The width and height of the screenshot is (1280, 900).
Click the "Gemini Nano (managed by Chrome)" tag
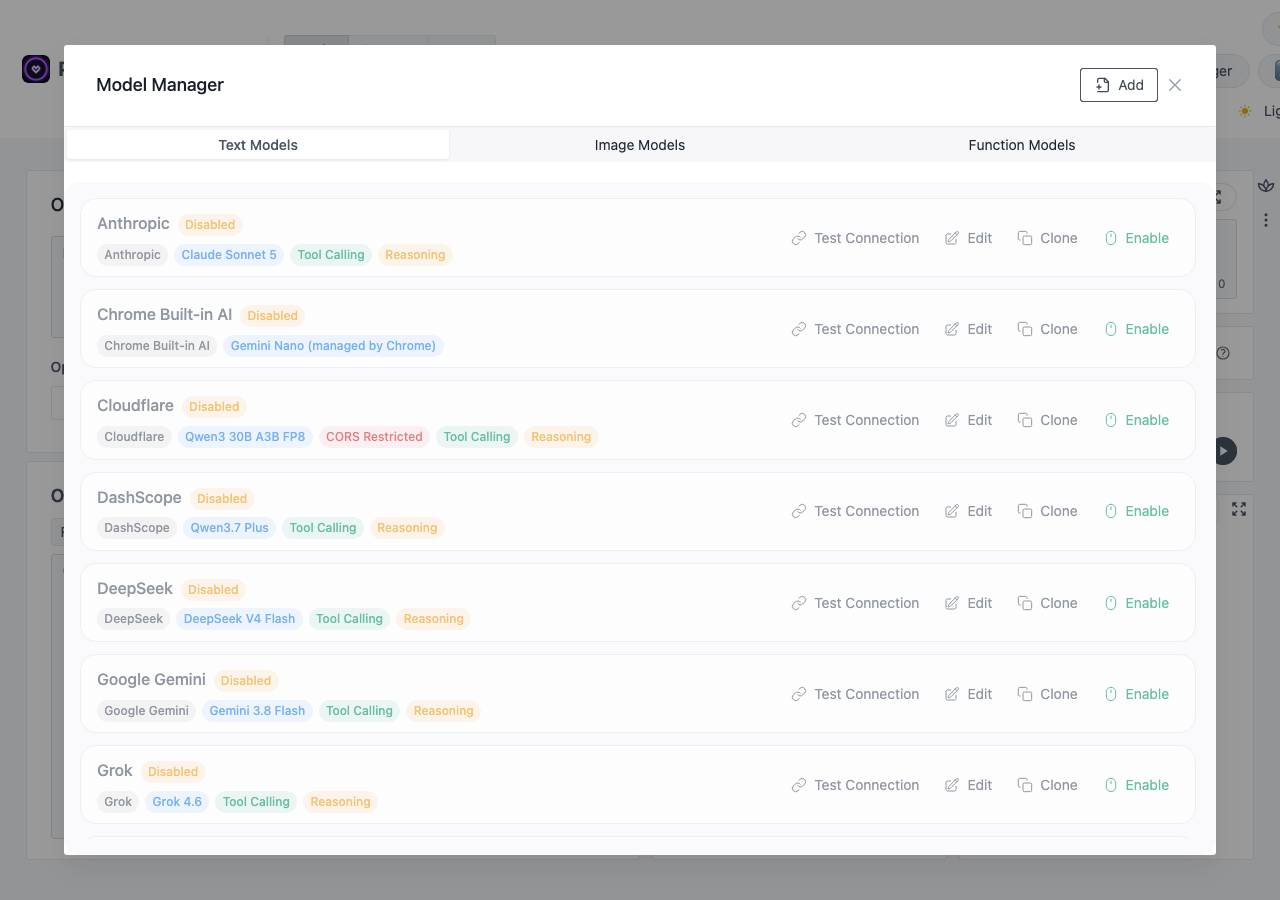pyautogui.click(x=333, y=346)
